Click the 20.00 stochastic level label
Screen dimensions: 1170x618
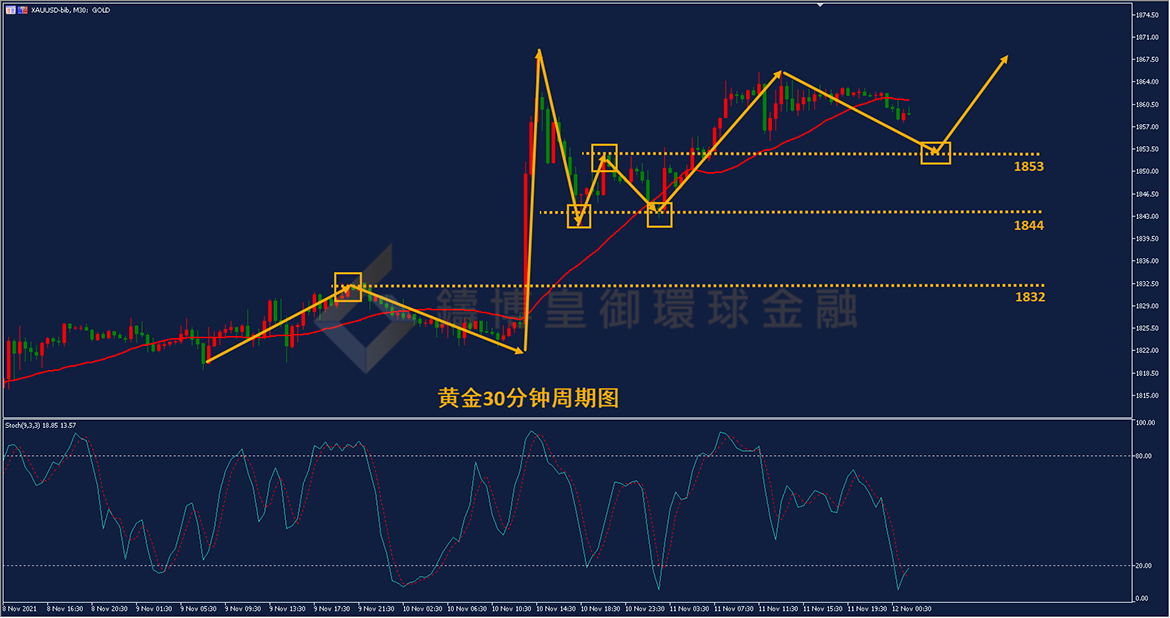click(1143, 566)
